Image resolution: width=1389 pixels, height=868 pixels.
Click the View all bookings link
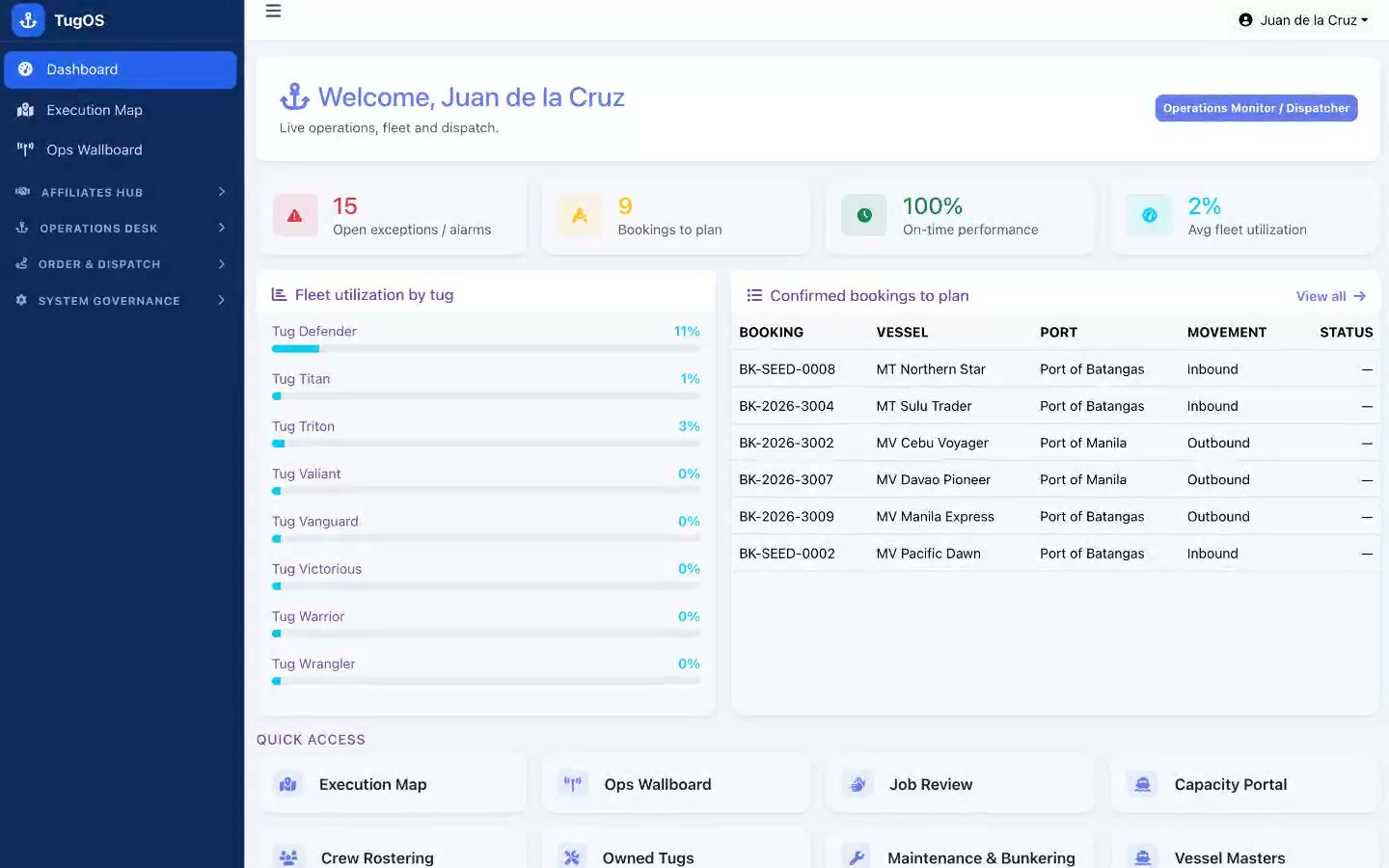pos(1330,296)
